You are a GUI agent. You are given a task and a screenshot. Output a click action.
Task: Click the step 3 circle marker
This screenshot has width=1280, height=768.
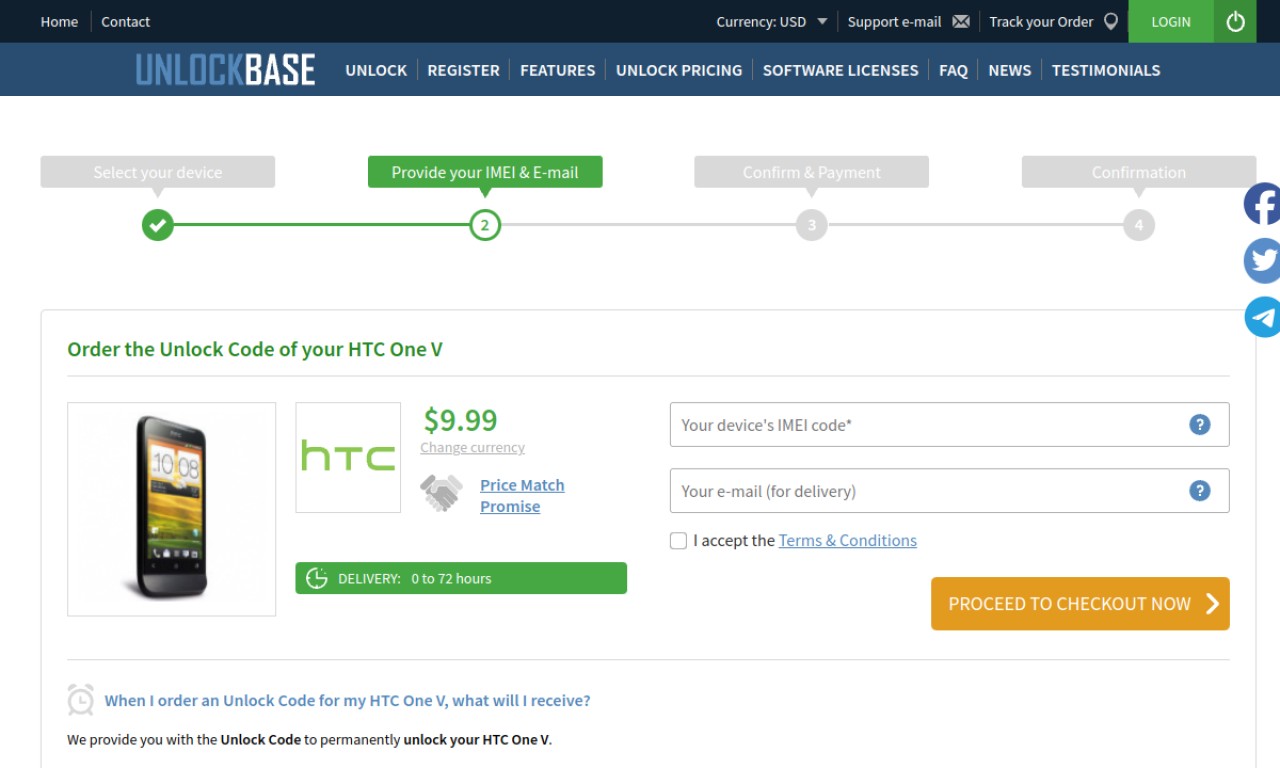coord(812,225)
